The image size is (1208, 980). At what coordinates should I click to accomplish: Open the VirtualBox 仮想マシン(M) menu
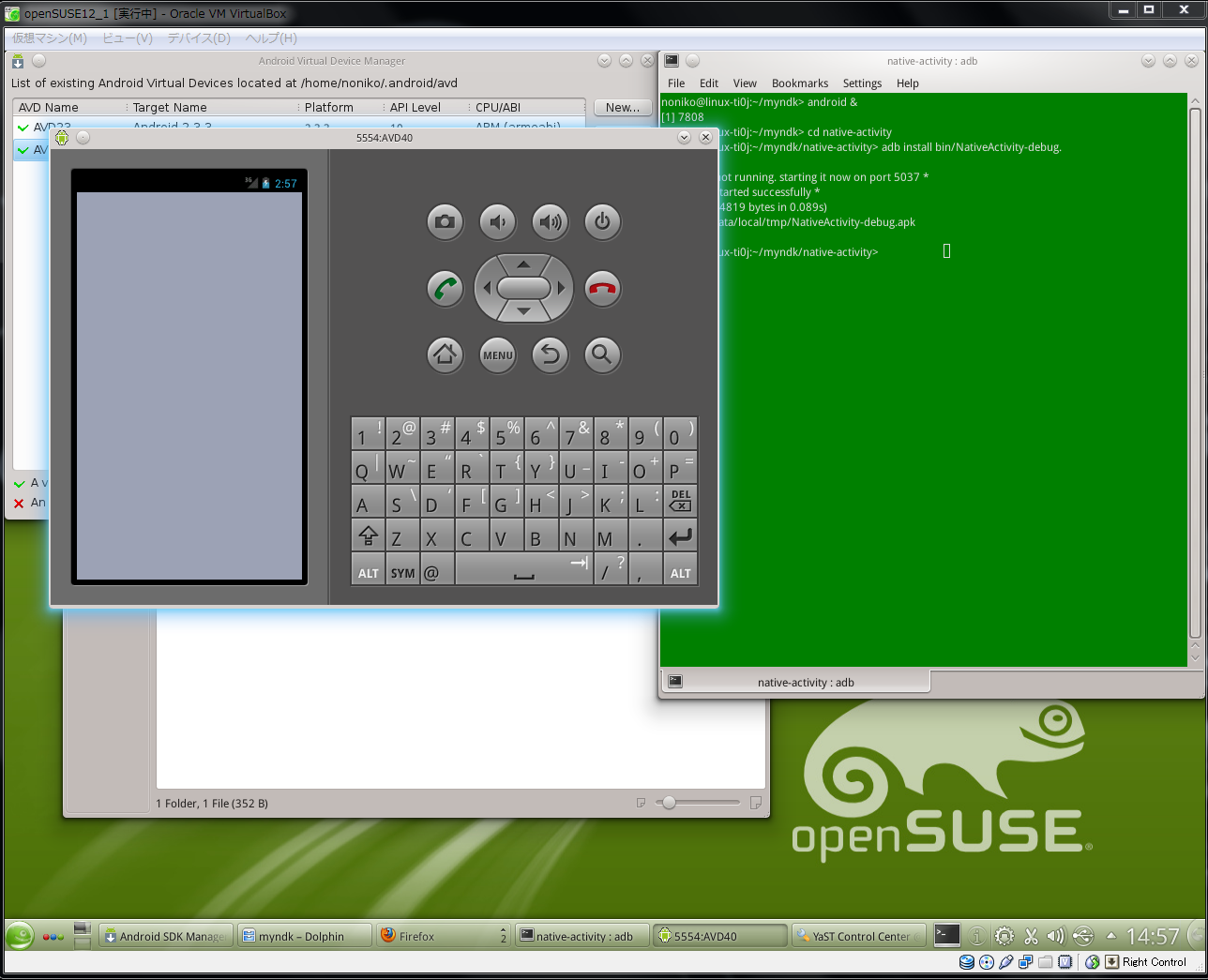pyautogui.click(x=50, y=38)
